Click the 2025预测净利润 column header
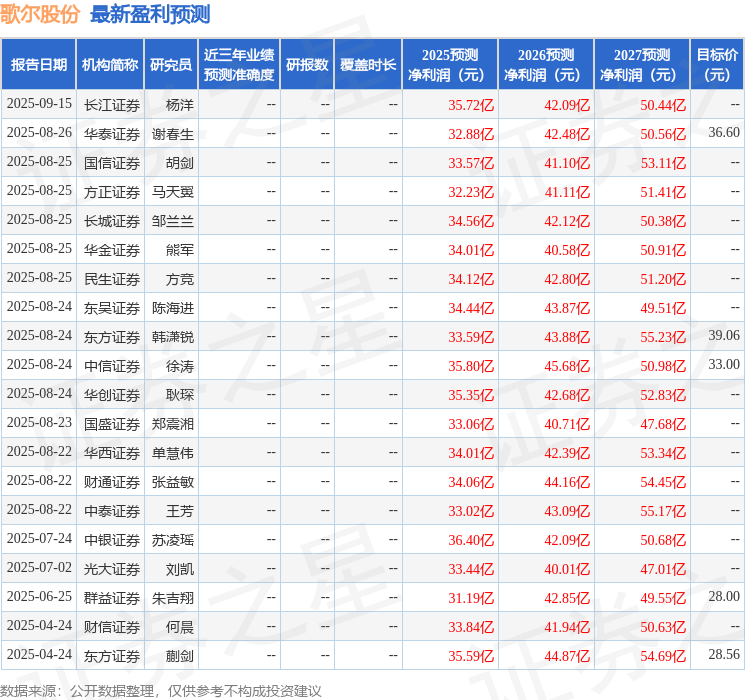The width and height of the screenshot is (745, 700). click(x=449, y=64)
